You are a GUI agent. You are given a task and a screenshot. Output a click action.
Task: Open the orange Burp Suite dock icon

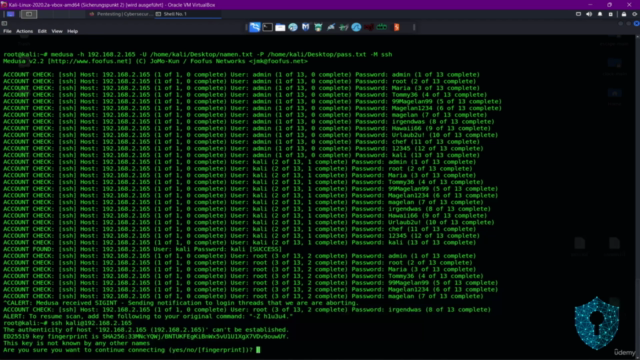tap(396, 27)
